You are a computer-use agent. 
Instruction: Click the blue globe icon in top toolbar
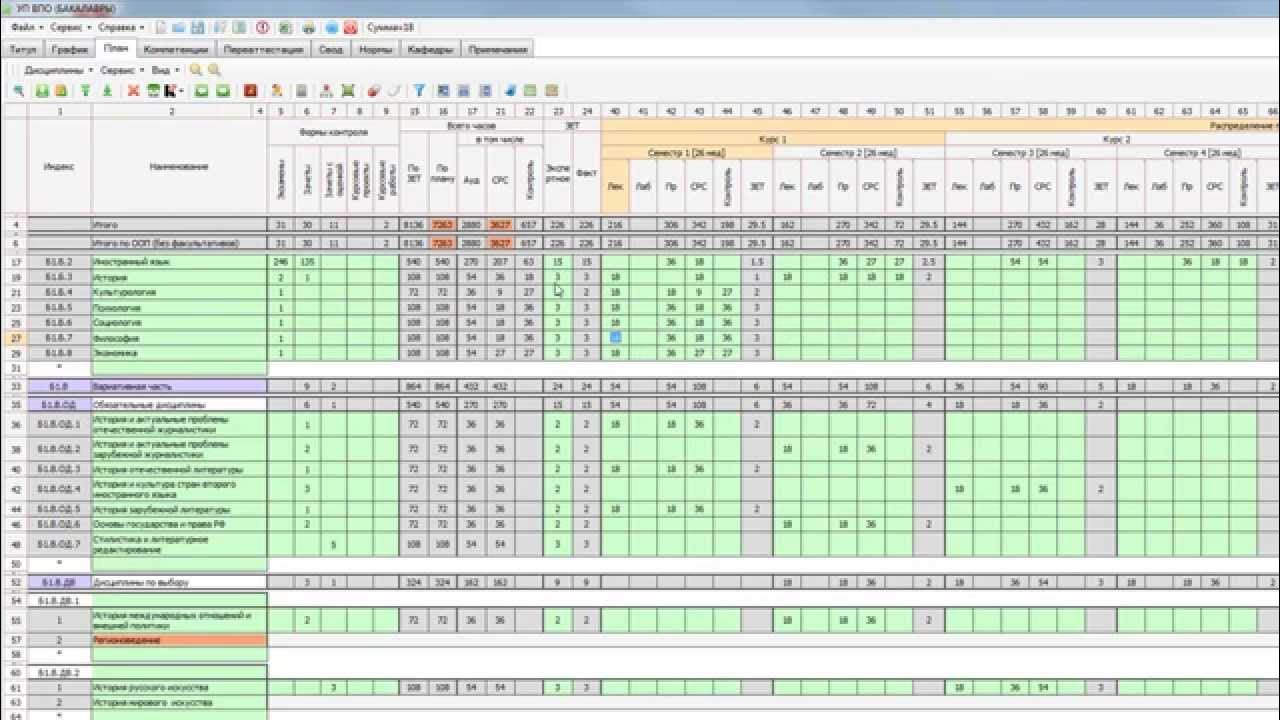pos(332,27)
